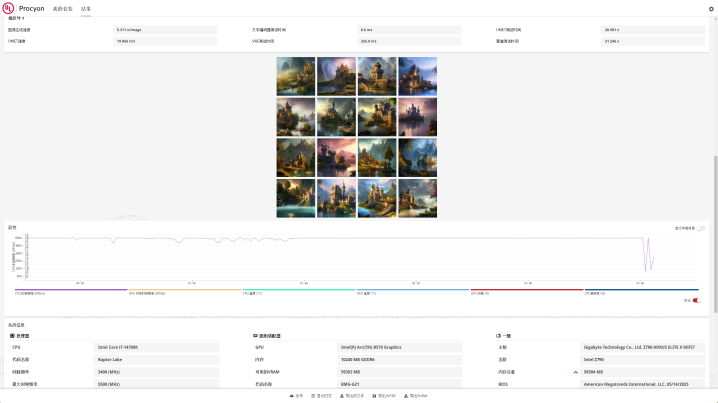The image size is (718, 403).
Task: Click the export-as-text button in bottom bar
Action: click(352, 396)
